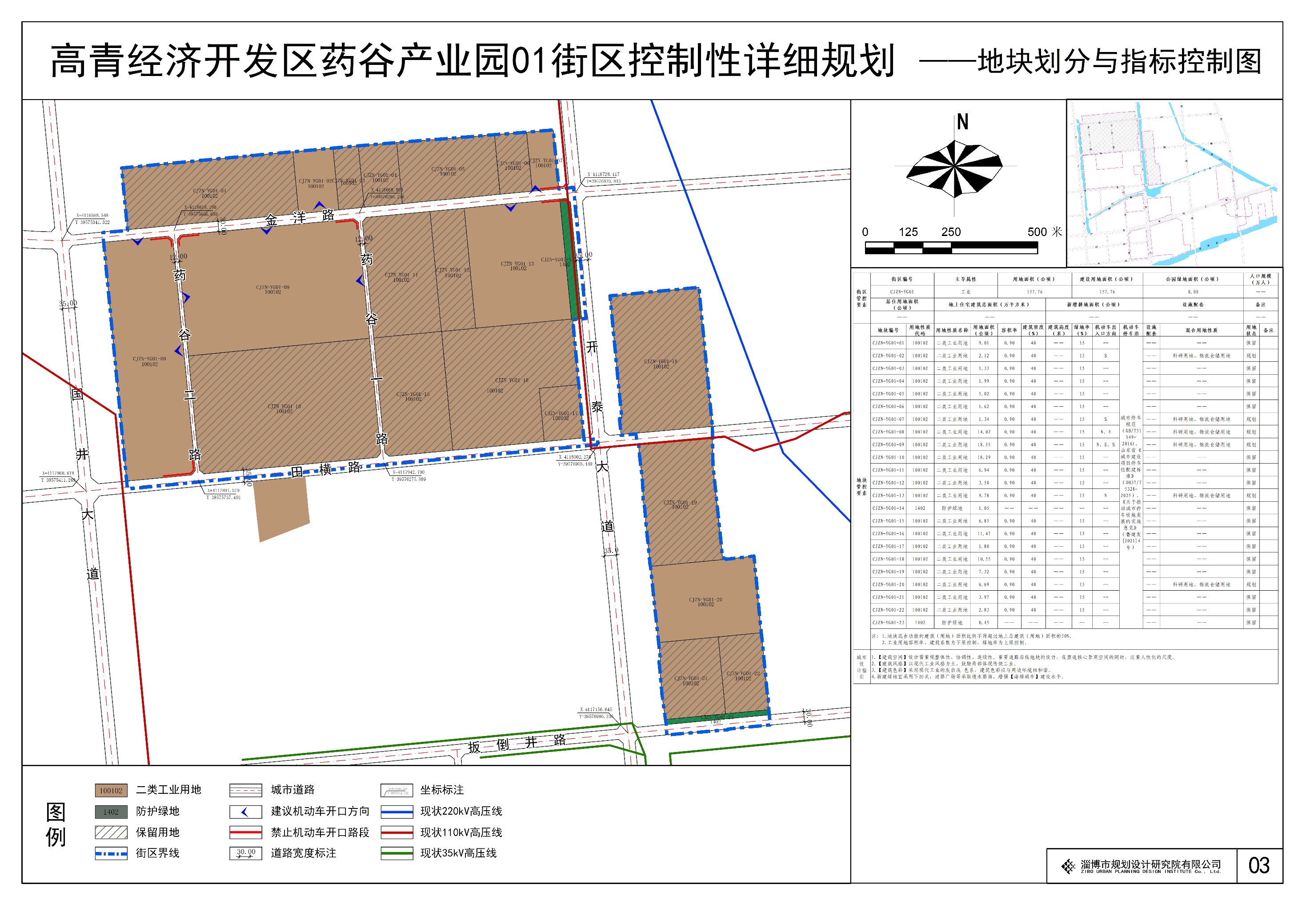
Task: Click the hatched reserved land legend box
Action: (111, 833)
